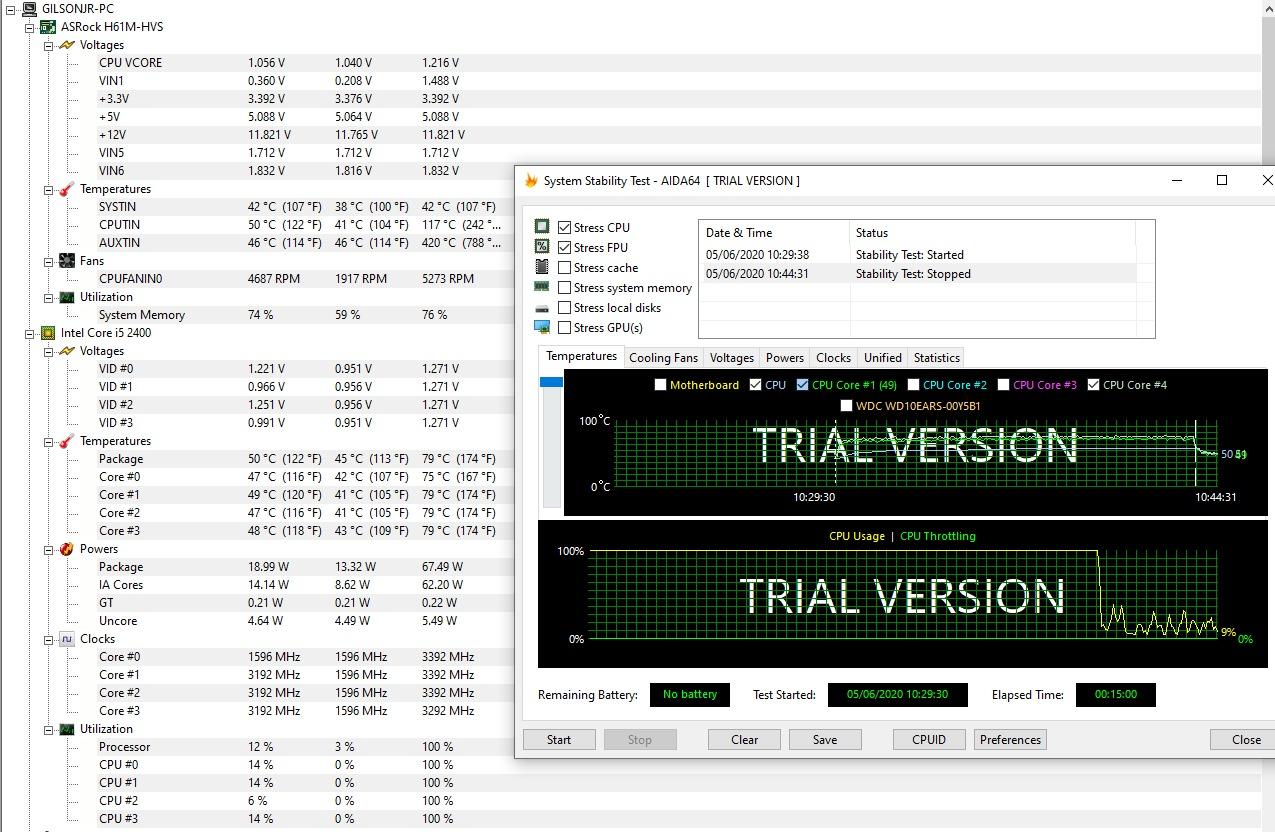This screenshot has width=1275, height=832.
Task: Collapse the motherboard Temperatures group
Action: click(x=49, y=189)
